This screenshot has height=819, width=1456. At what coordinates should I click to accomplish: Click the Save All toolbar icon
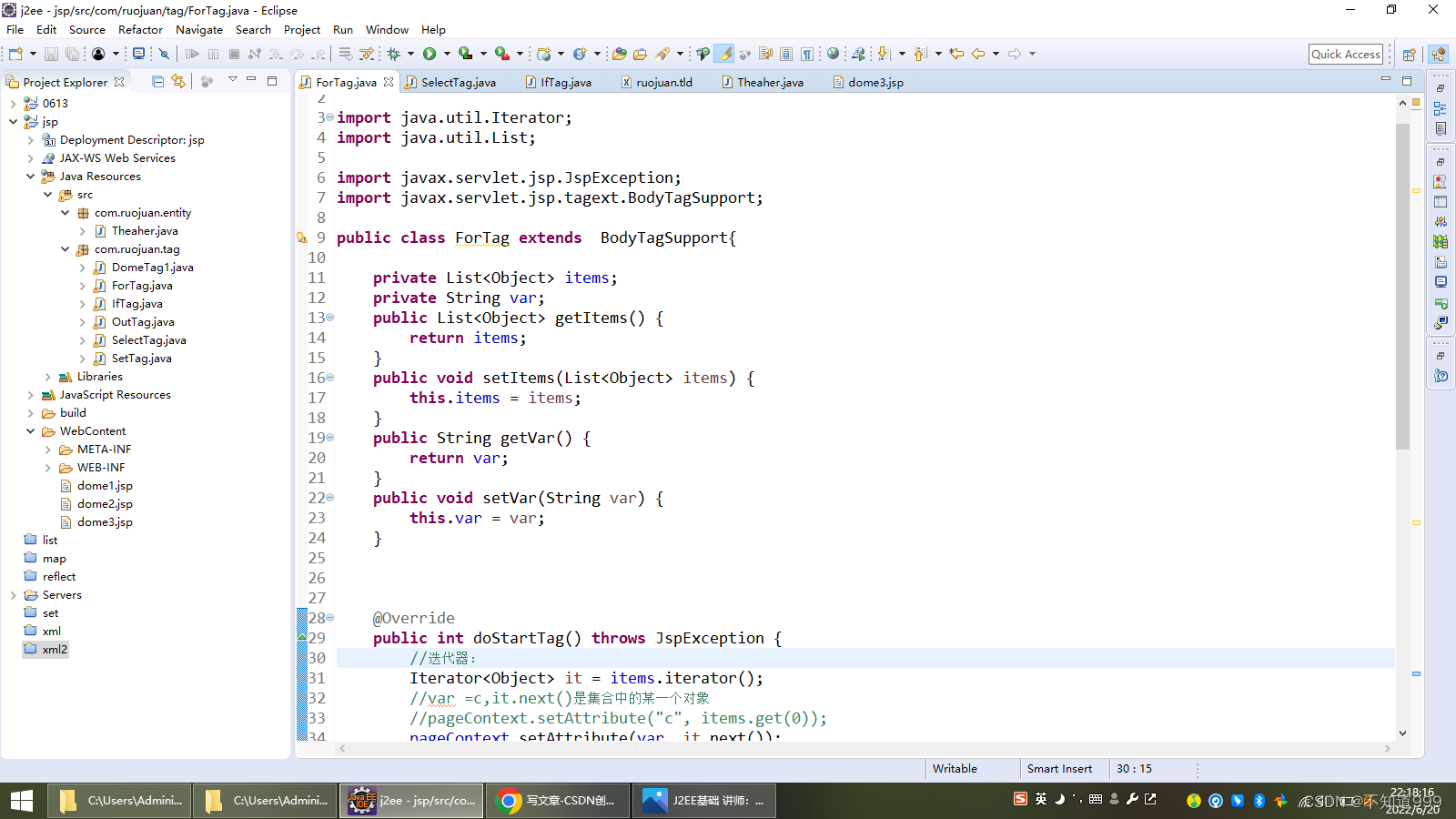pyautogui.click(x=70, y=54)
